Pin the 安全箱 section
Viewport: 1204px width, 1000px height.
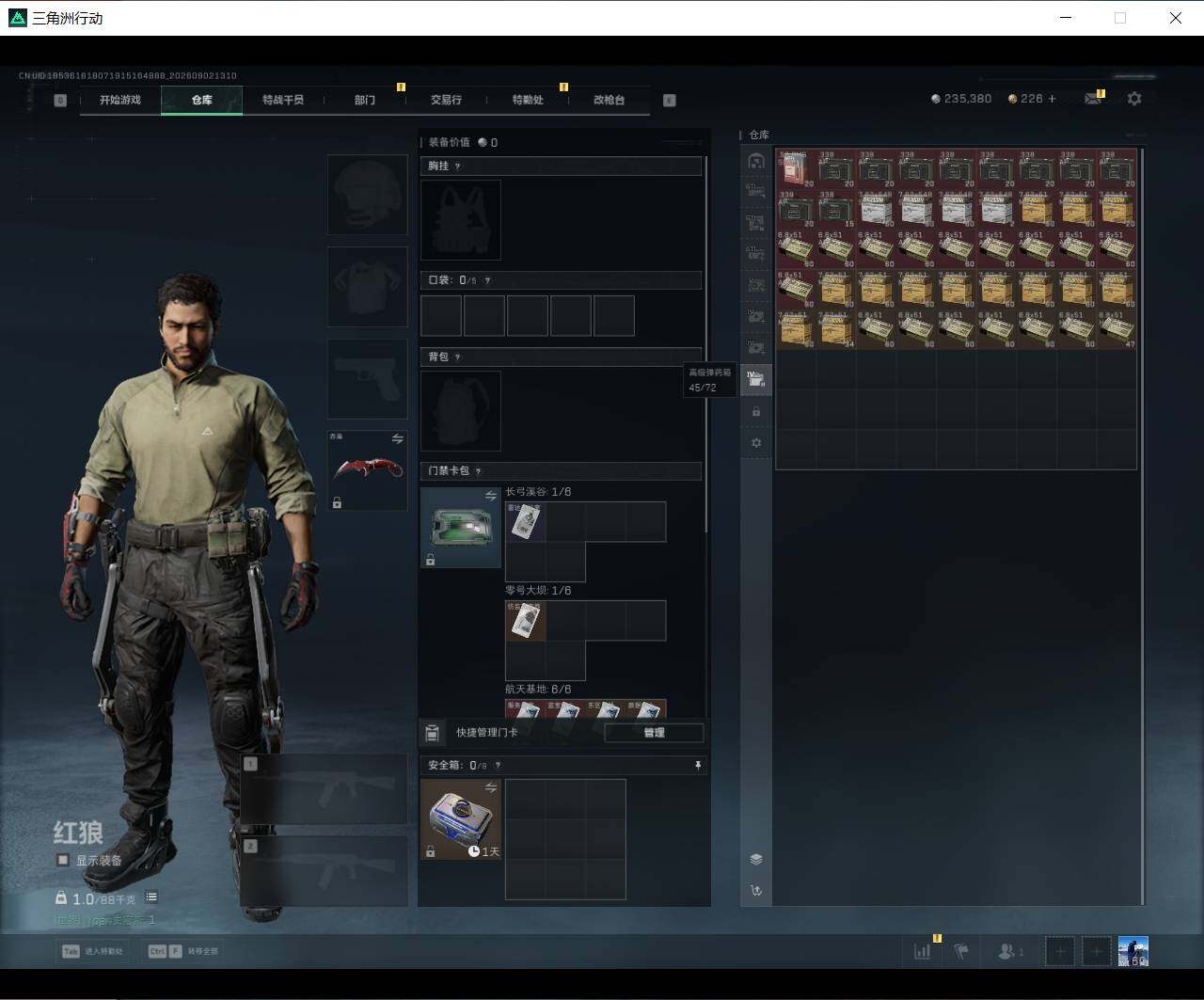coord(697,766)
